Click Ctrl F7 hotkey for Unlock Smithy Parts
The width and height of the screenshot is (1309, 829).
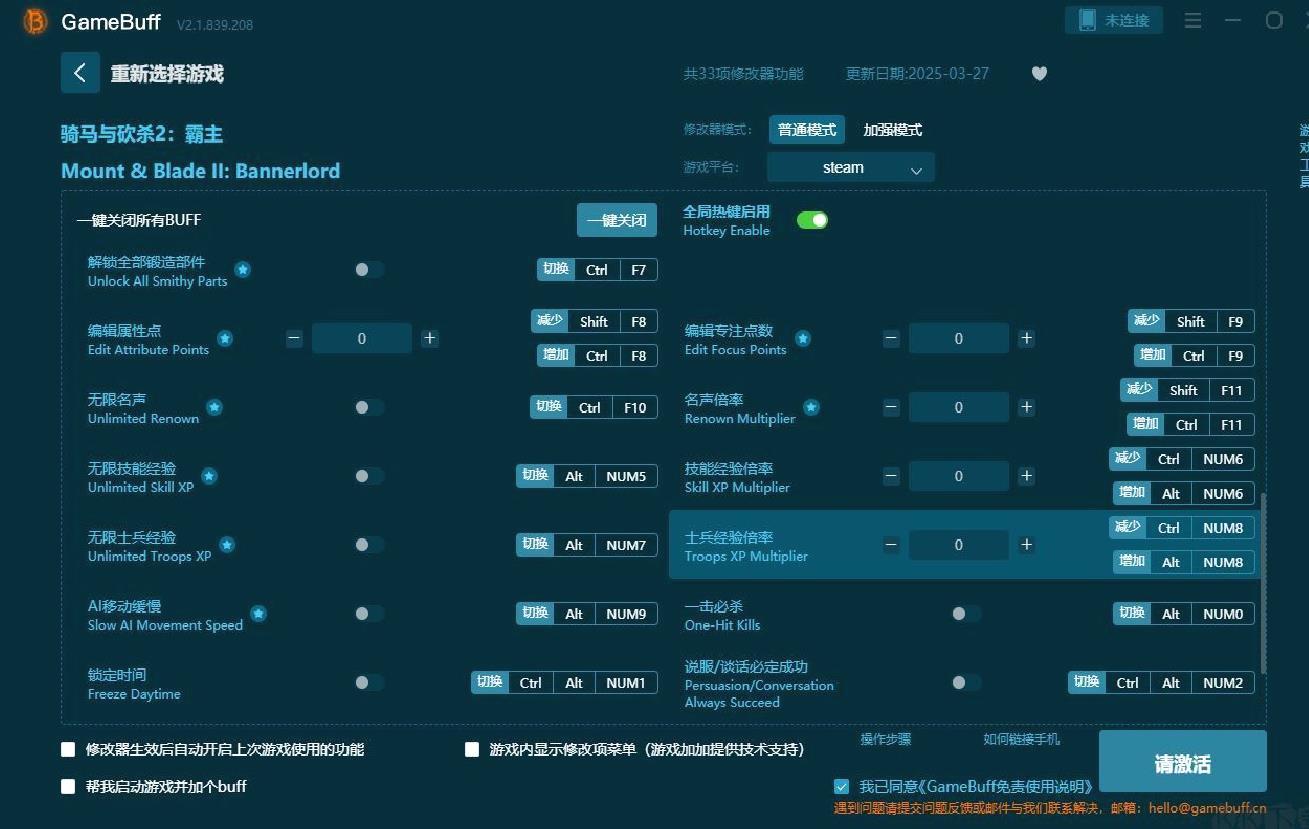597,270
